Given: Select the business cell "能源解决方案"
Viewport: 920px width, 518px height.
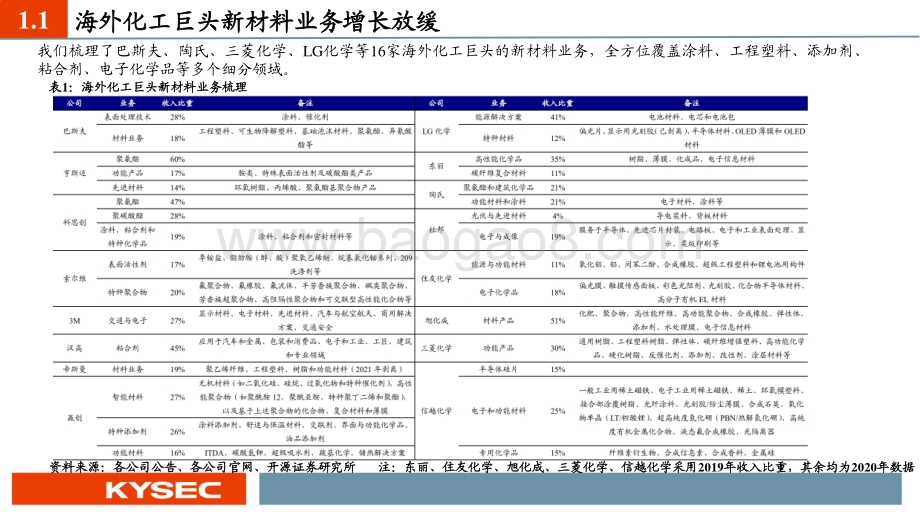Looking at the screenshot, I should (x=498, y=117).
